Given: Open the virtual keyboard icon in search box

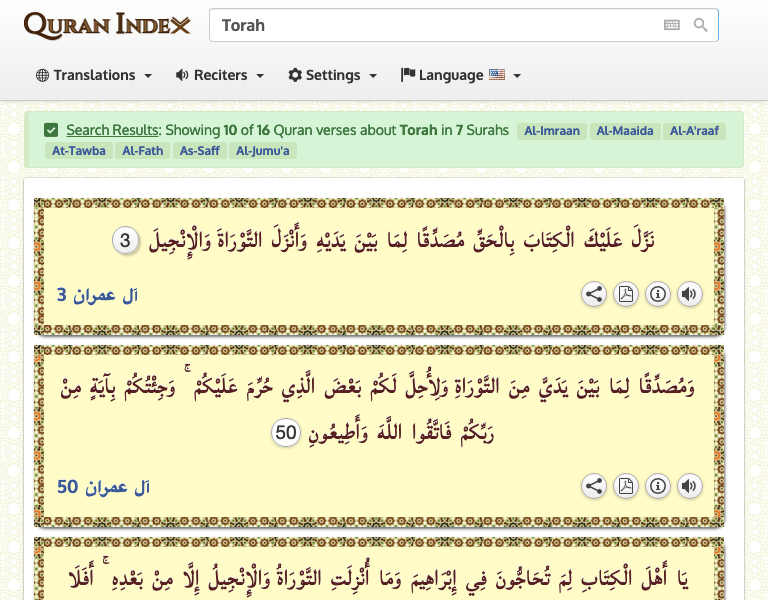Looking at the screenshot, I should pyautogui.click(x=672, y=25).
